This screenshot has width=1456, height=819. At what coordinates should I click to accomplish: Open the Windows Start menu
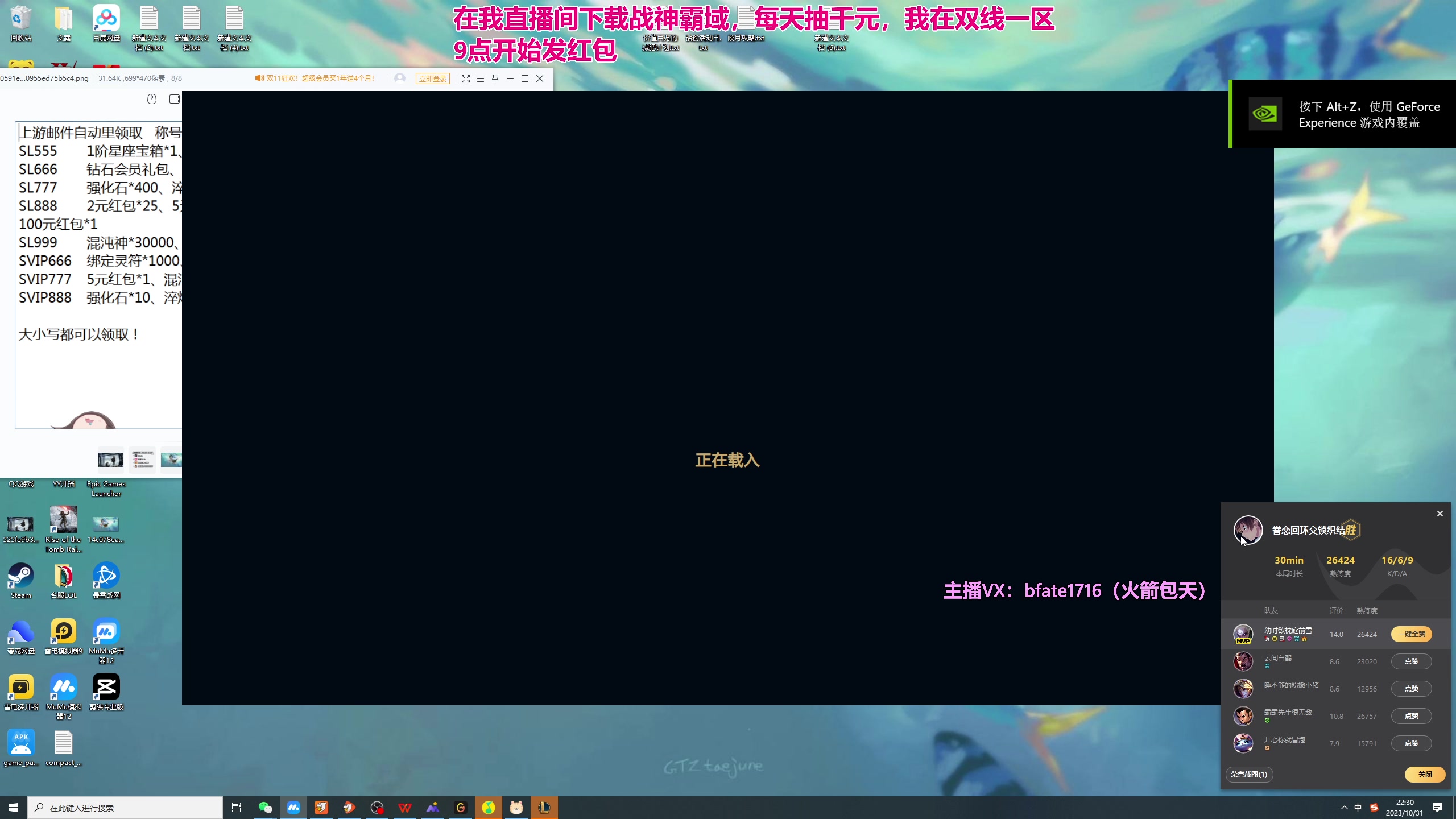(x=13, y=807)
